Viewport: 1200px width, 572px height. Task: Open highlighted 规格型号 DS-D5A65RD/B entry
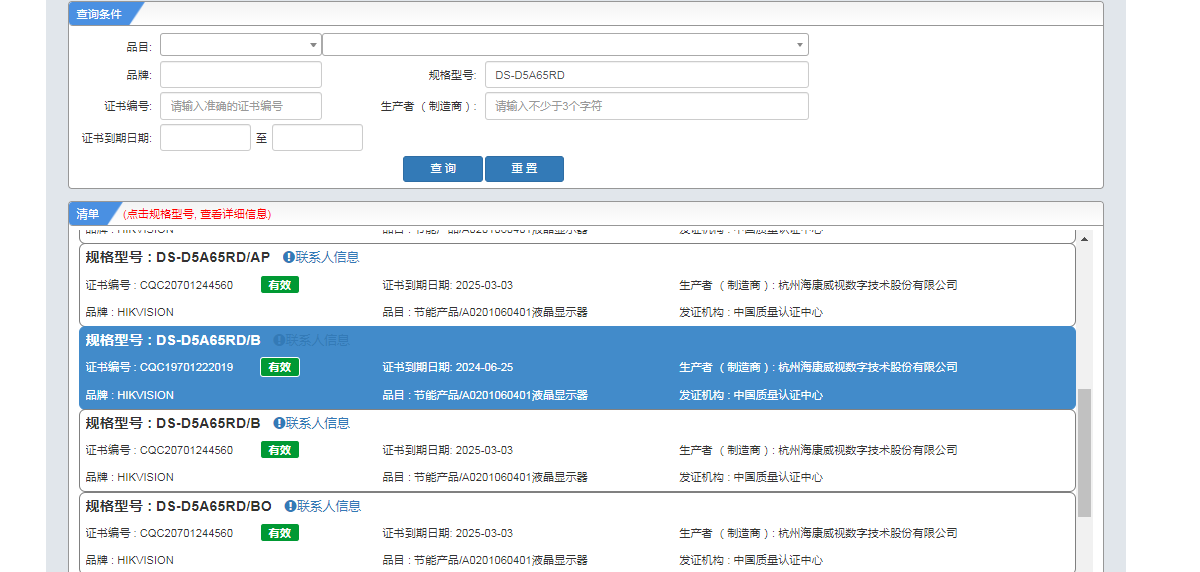coord(173,340)
